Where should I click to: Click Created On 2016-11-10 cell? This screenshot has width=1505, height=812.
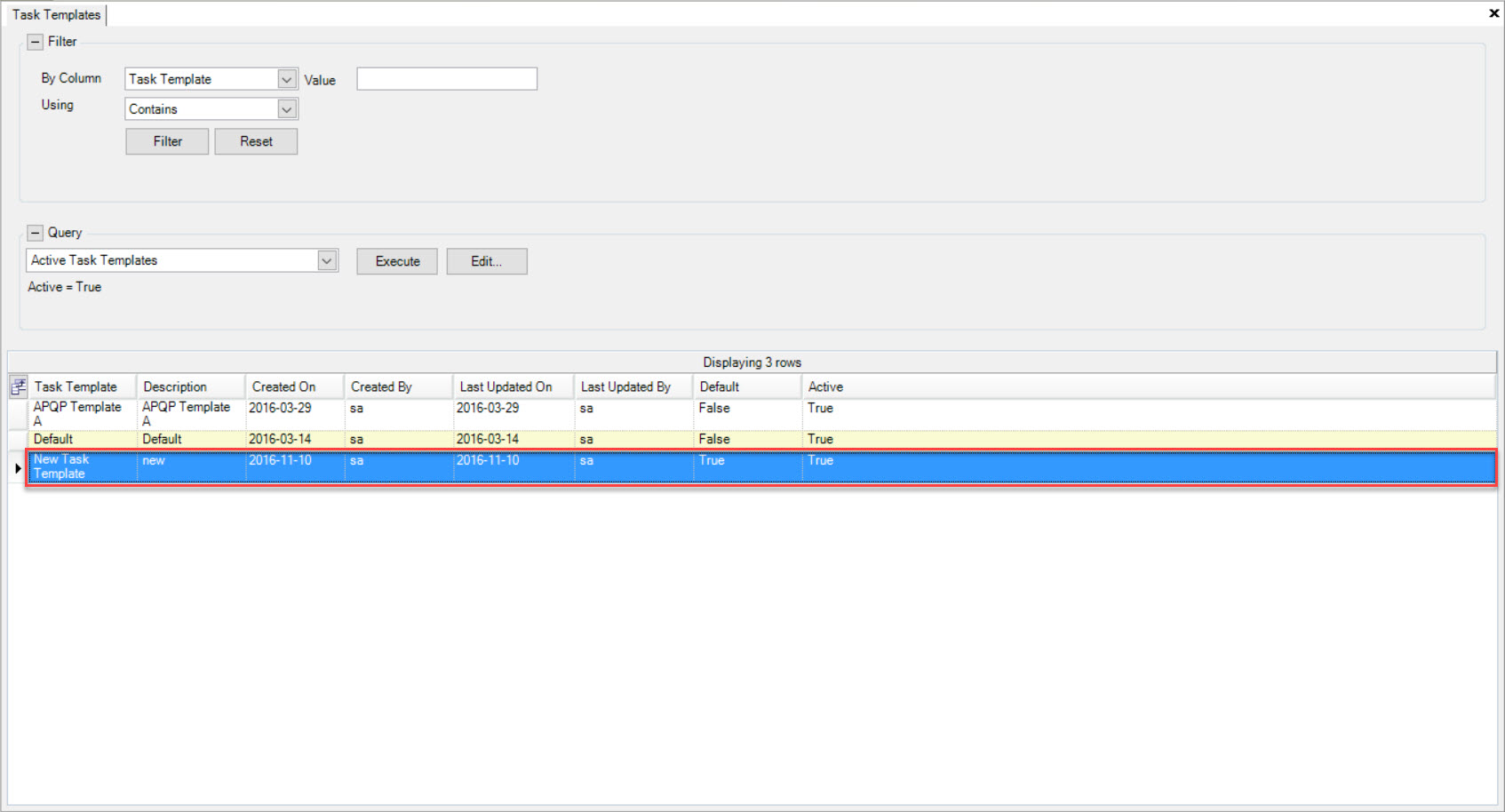(x=295, y=466)
